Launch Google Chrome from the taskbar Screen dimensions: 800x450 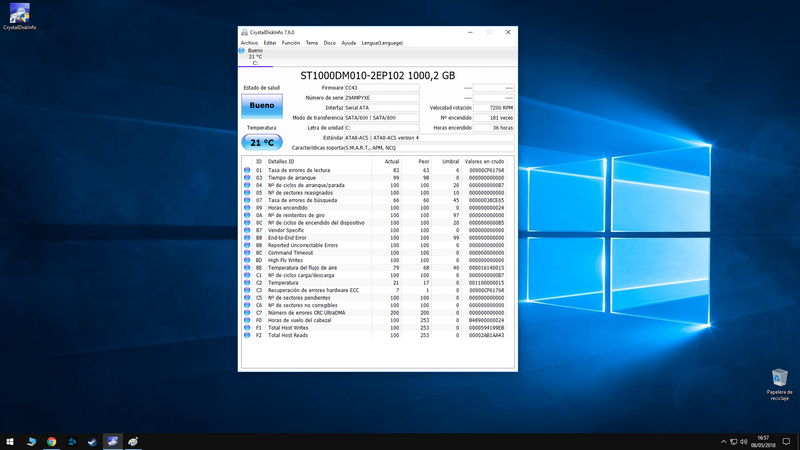pyautogui.click(x=52, y=442)
